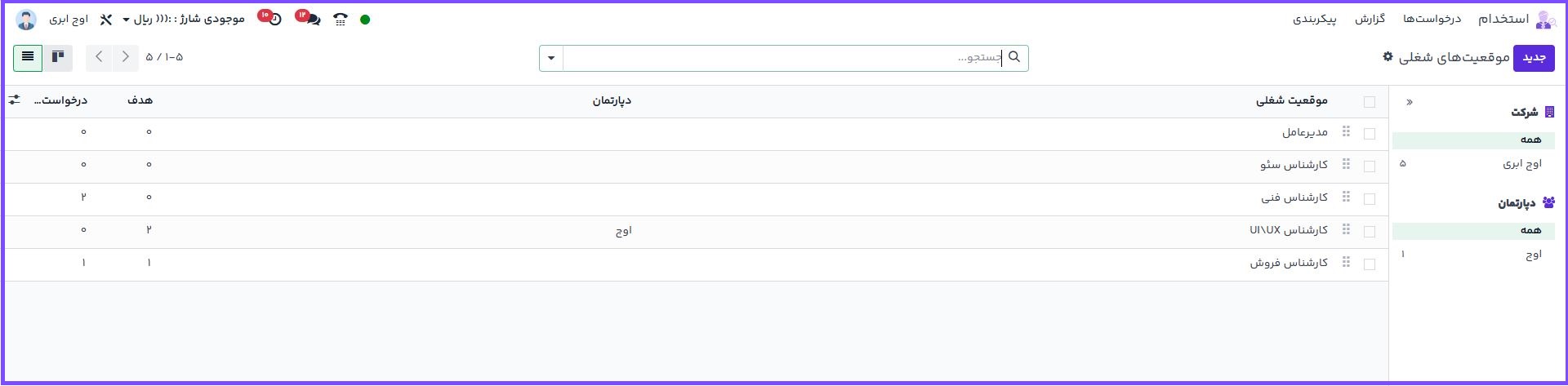Open the activities clock icon

(274, 20)
